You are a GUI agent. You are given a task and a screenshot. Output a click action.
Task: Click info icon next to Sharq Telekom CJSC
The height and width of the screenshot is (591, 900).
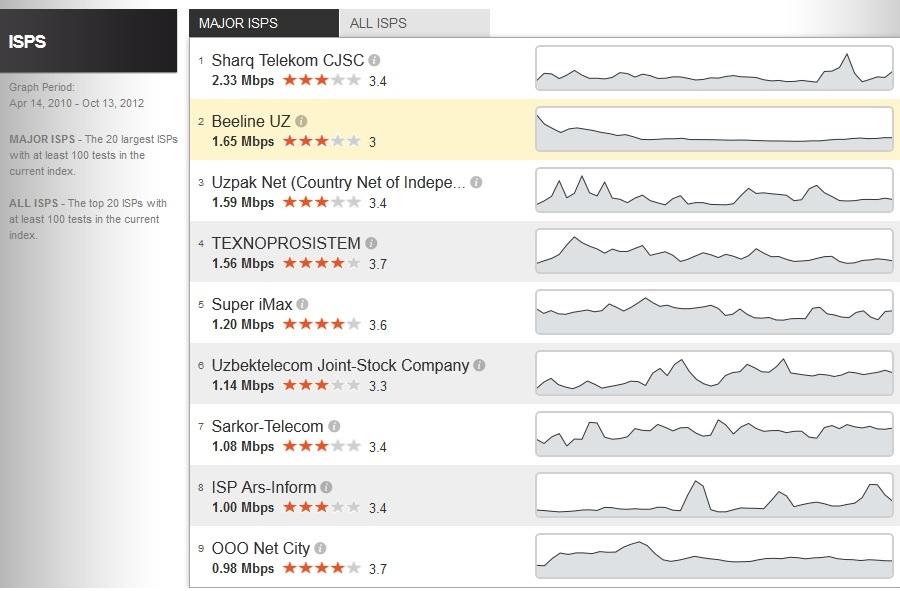[374, 60]
